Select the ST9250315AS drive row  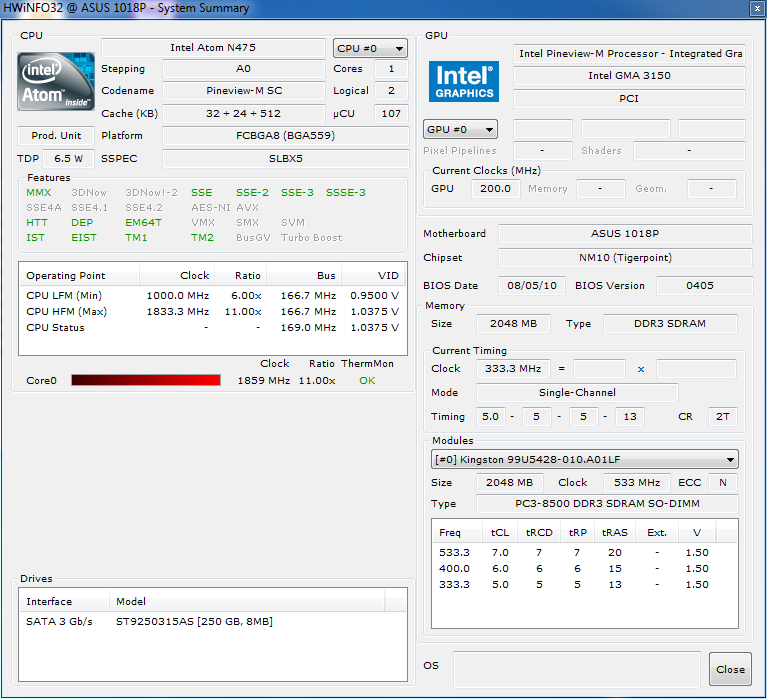[212, 621]
